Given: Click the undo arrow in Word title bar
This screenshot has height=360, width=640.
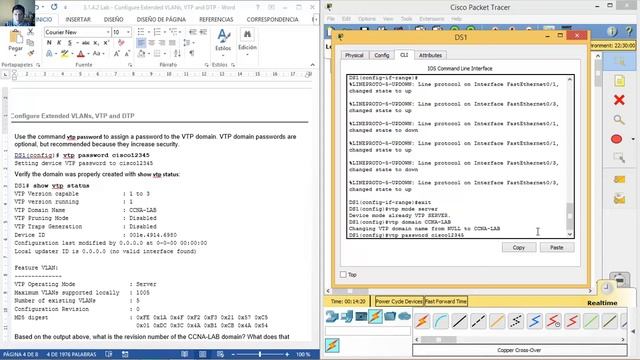Looking at the screenshot, I should tap(37, 7).
